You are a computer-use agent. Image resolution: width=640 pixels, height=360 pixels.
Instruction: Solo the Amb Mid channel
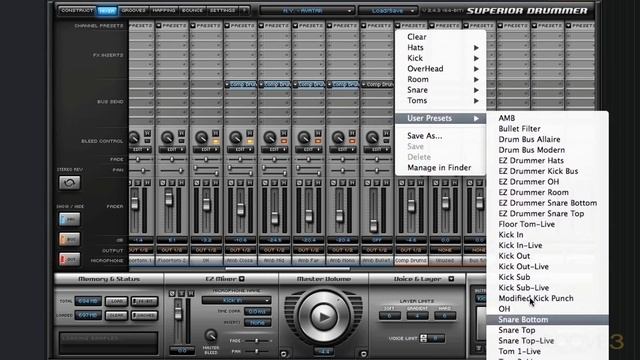click(275, 182)
